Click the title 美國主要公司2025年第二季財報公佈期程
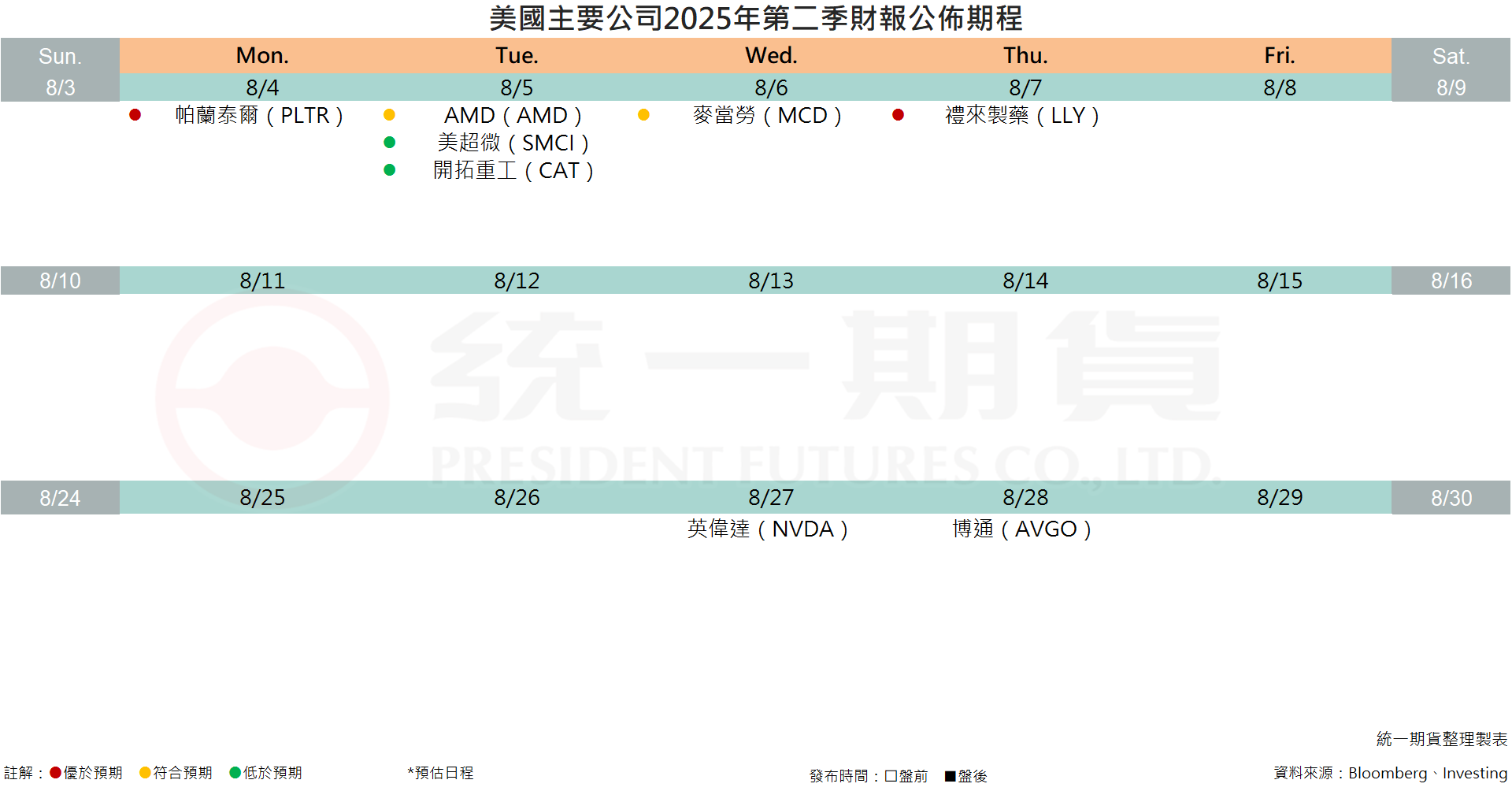Image resolution: width=1512 pixels, height=791 pixels. 756,18
